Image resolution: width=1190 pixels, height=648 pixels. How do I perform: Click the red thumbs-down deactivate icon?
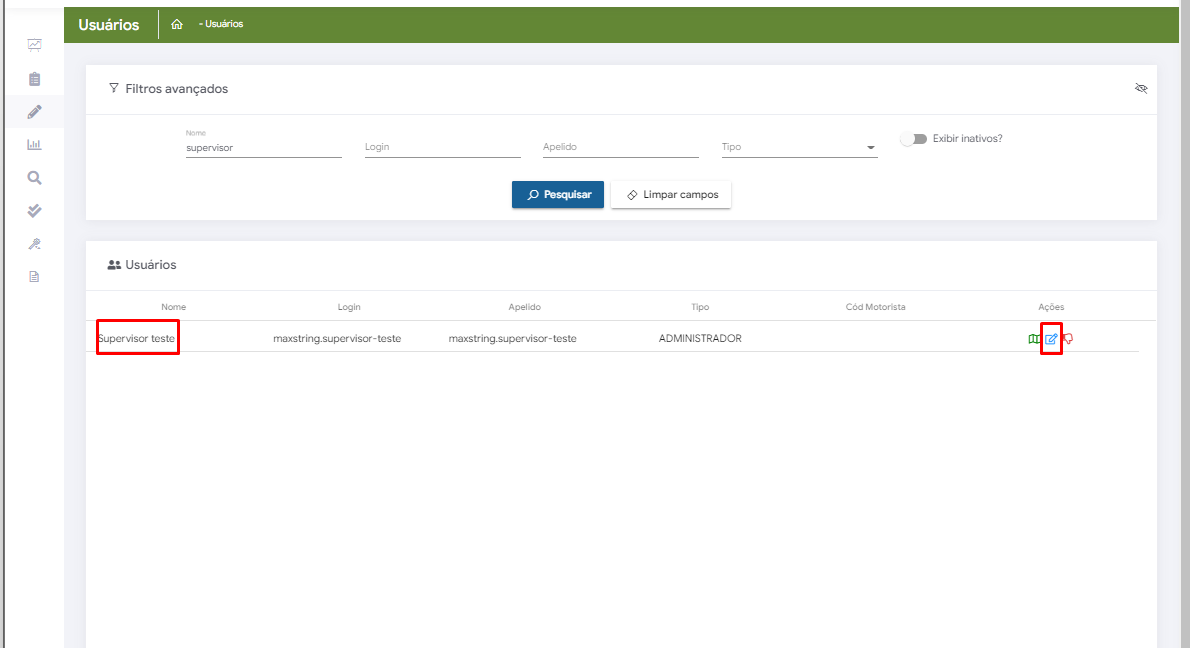1068,339
